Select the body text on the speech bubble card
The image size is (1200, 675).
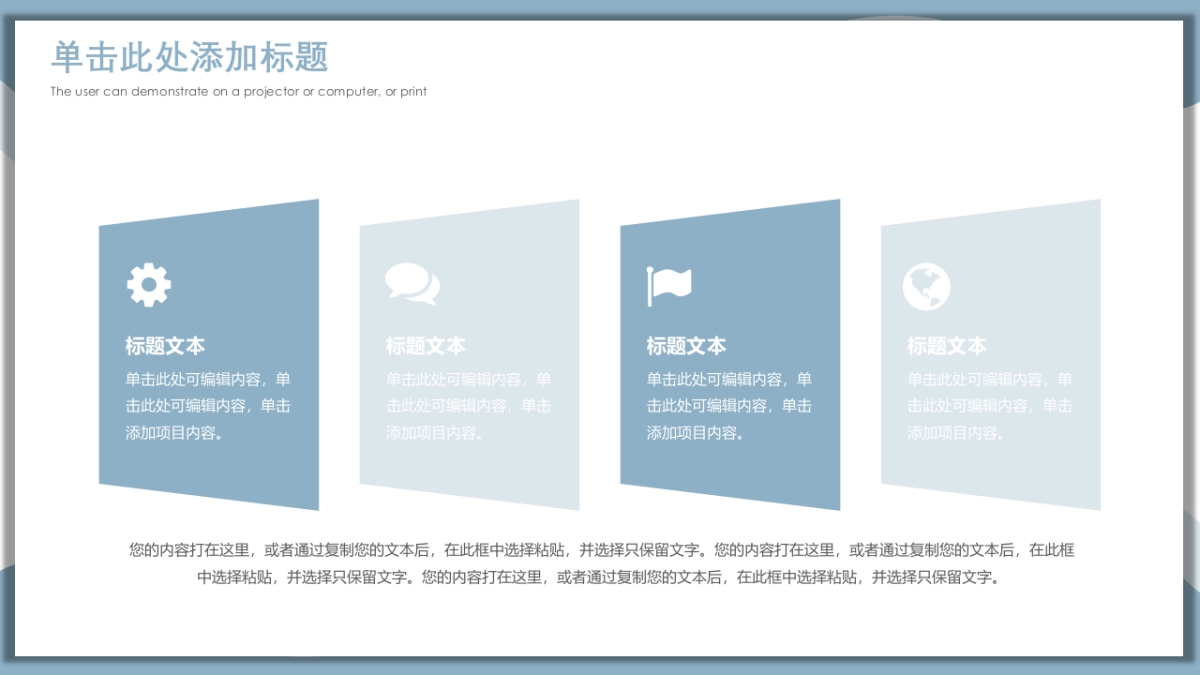(470, 406)
